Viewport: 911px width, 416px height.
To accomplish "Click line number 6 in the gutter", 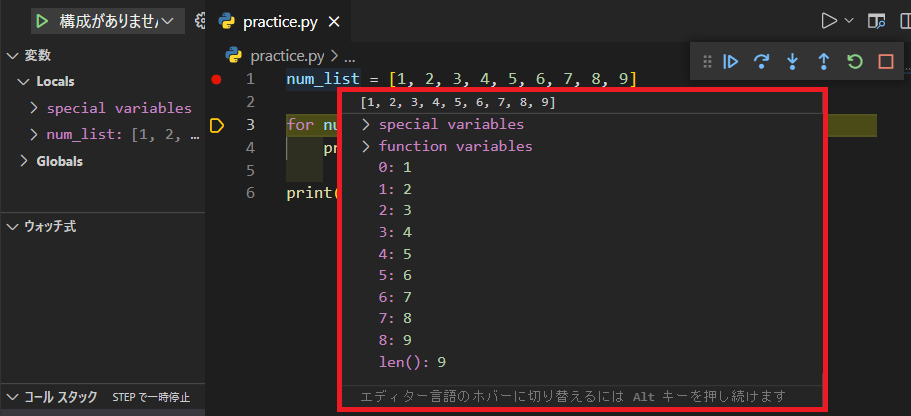I will tap(250, 193).
